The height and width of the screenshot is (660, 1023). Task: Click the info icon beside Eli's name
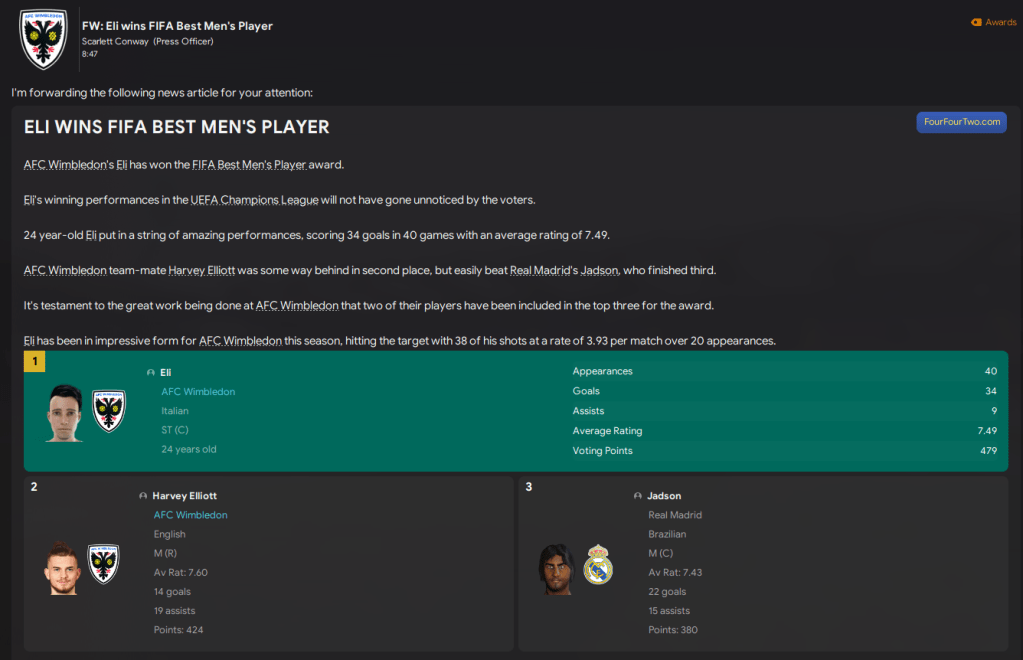[151, 372]
